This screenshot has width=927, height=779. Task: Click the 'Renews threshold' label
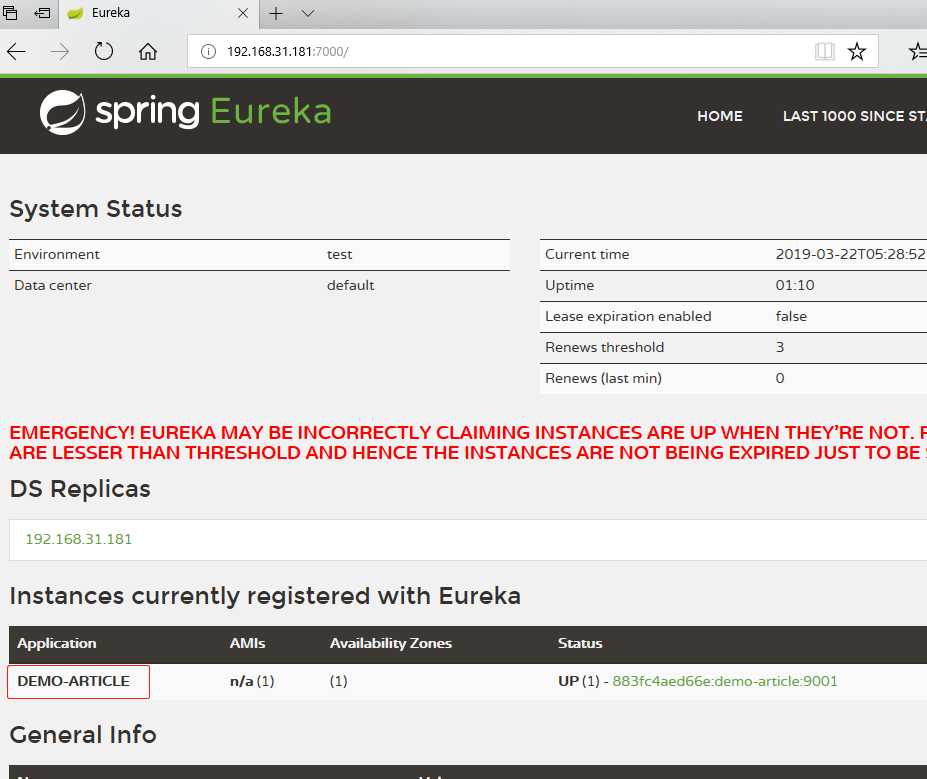604,348
